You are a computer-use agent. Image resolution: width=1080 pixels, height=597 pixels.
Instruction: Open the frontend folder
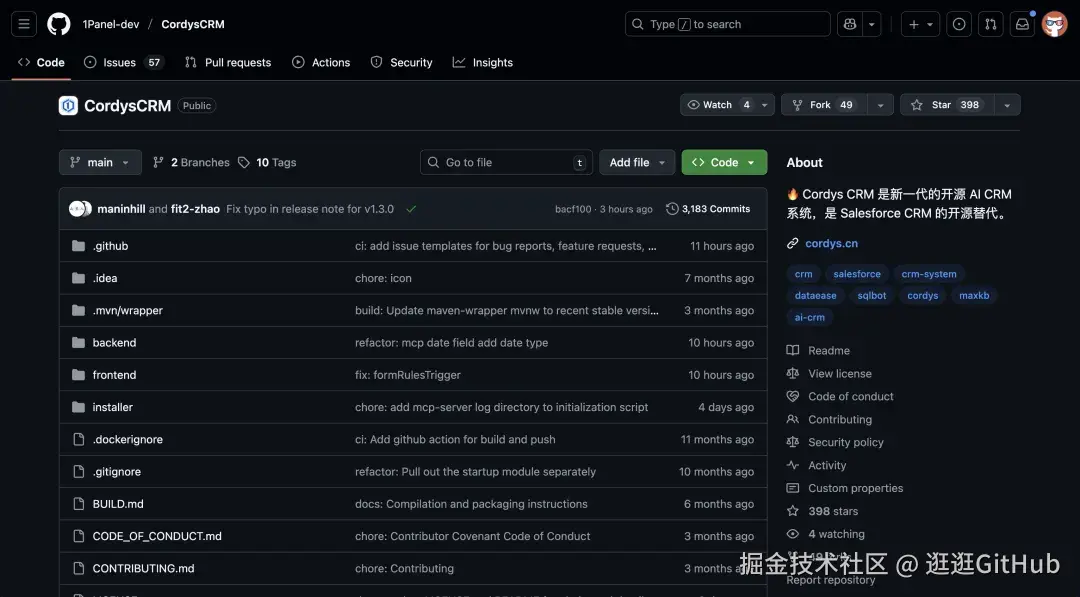[x=114, y=375]
